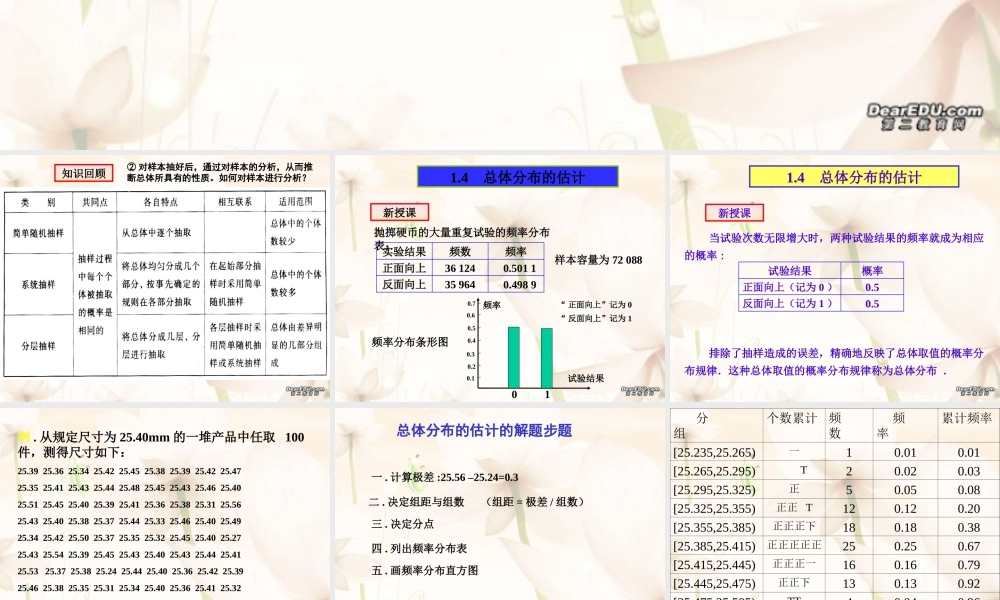Click the （组距 = 极差 / 组数）formula note
Viewport: 1000px width, 600px height.
coord(534,502)
